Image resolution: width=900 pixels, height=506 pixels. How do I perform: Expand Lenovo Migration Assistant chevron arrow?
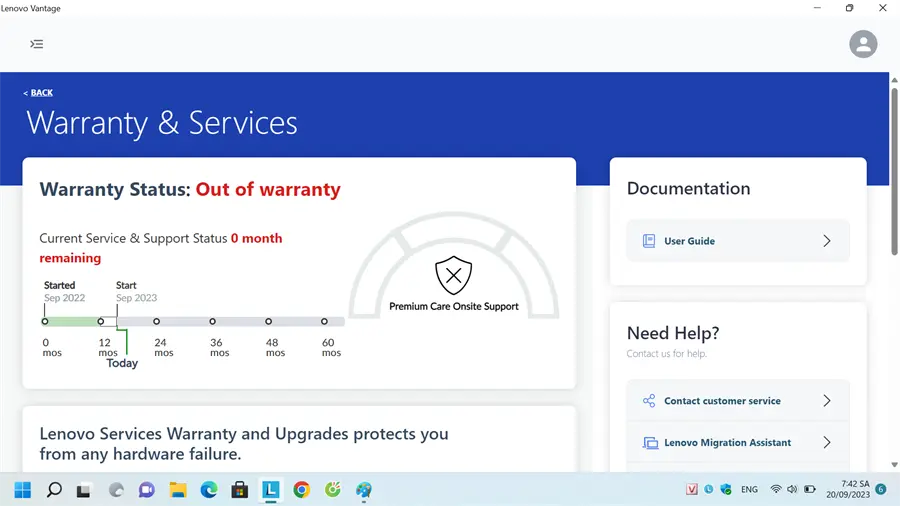(827, 442)
